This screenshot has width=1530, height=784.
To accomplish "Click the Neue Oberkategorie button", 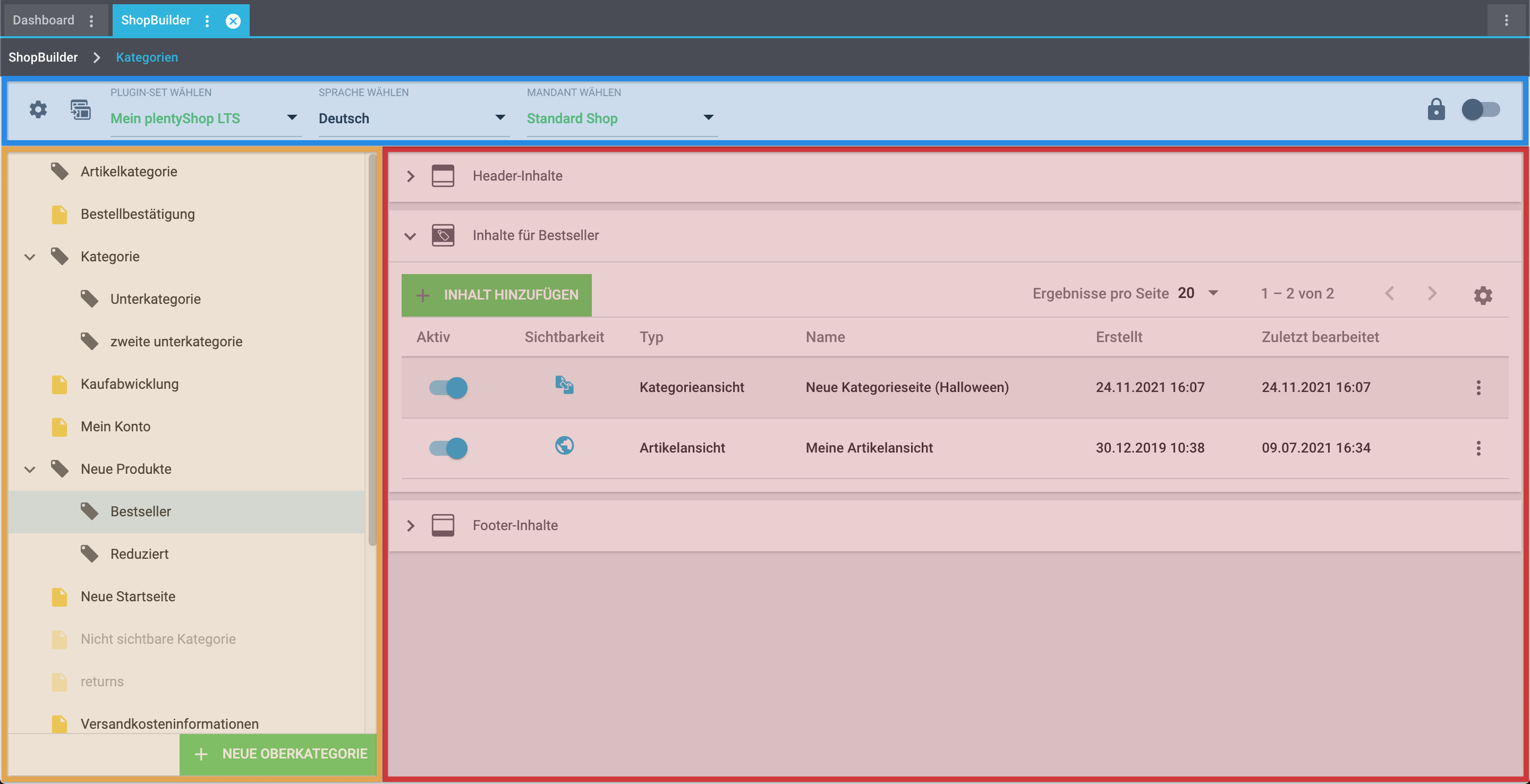I will 278,754.
